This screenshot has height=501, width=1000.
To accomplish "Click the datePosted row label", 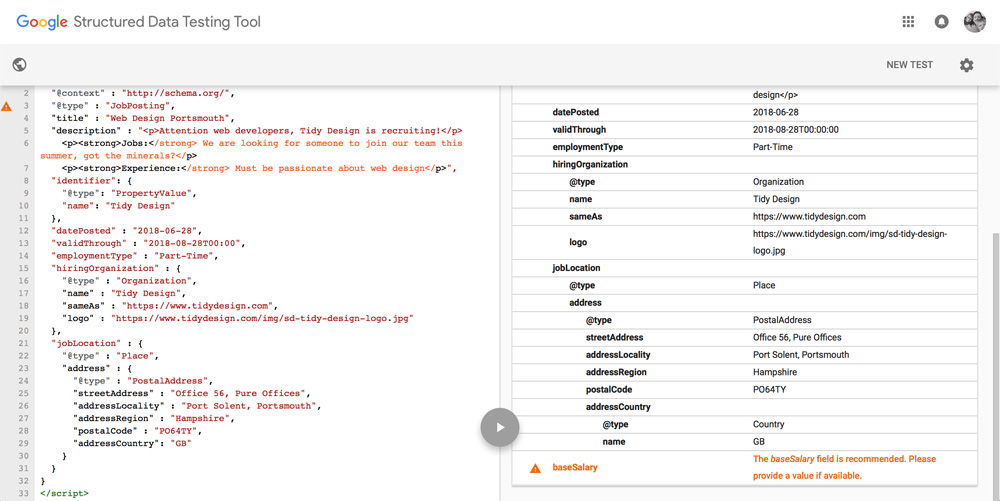I will [x=575, y=112].
